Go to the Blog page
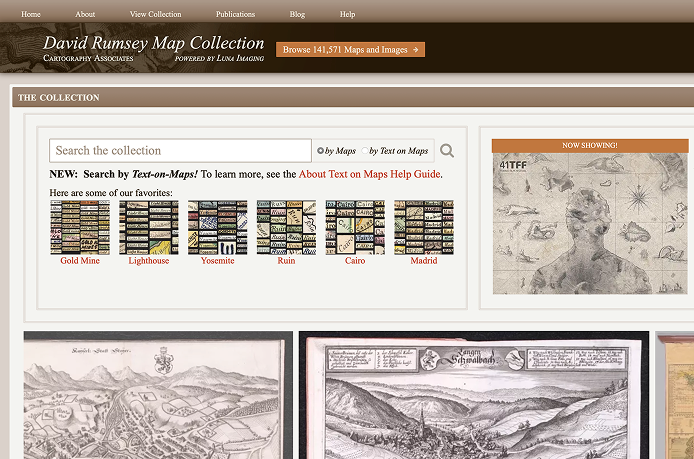Image resolution: width=694 pixels, height=459 pixels. 297,14
